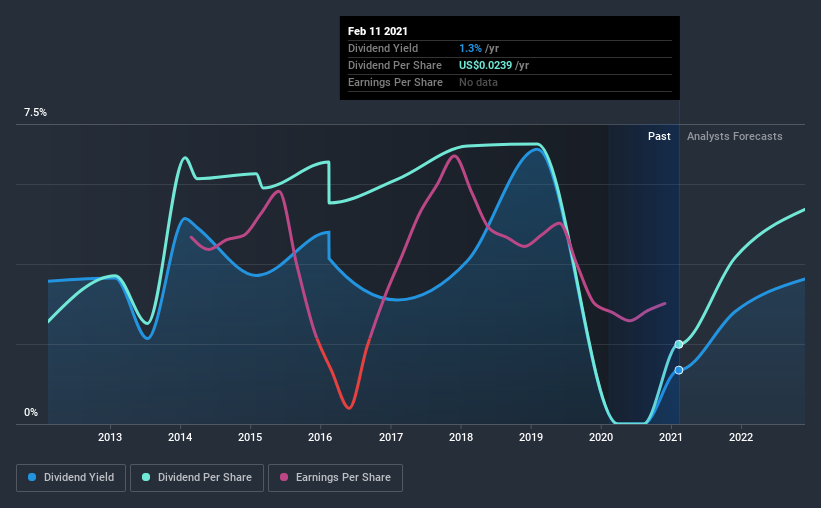Toggle the Dividend Per Share legend button
This screenshot has height=508, width=821.
(197, 478)
